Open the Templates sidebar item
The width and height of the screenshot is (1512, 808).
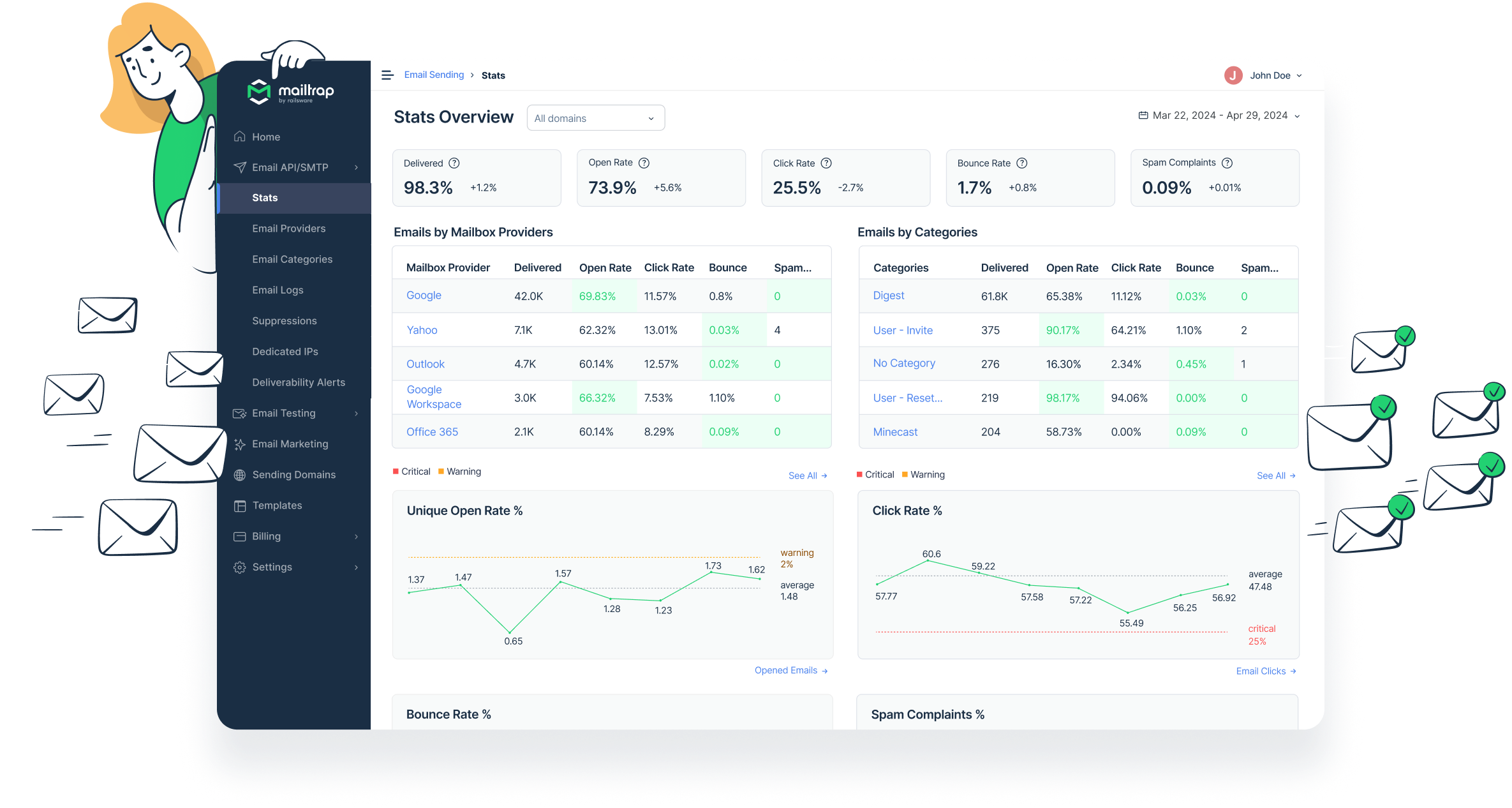[x=277, y=505]
